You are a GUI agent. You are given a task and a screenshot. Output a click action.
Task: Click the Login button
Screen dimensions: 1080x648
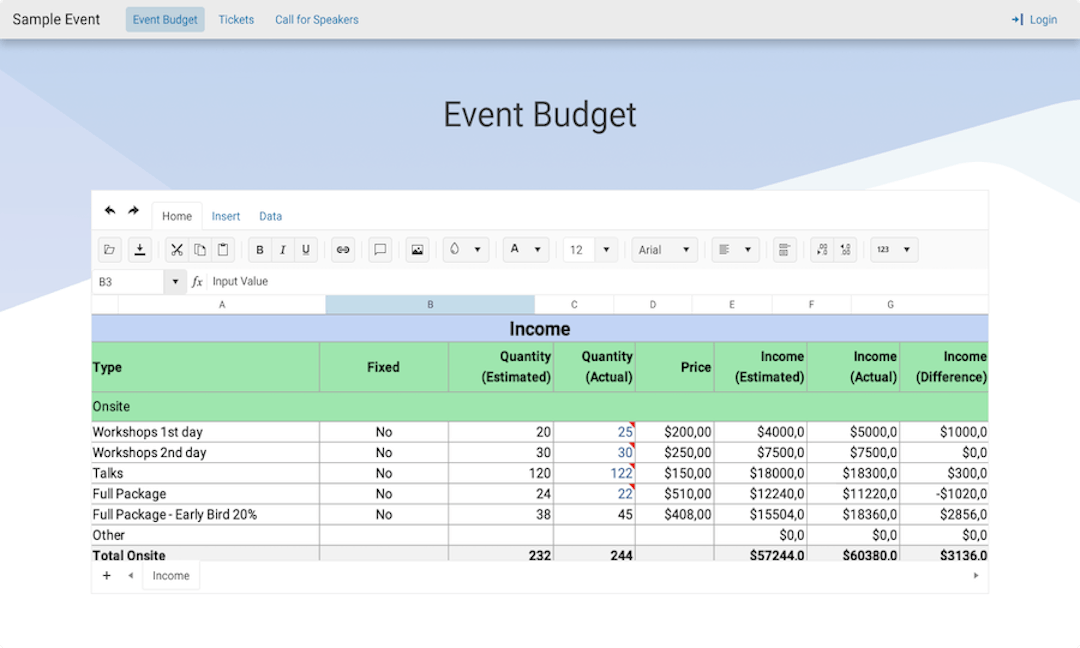[x=1034, y=20]
